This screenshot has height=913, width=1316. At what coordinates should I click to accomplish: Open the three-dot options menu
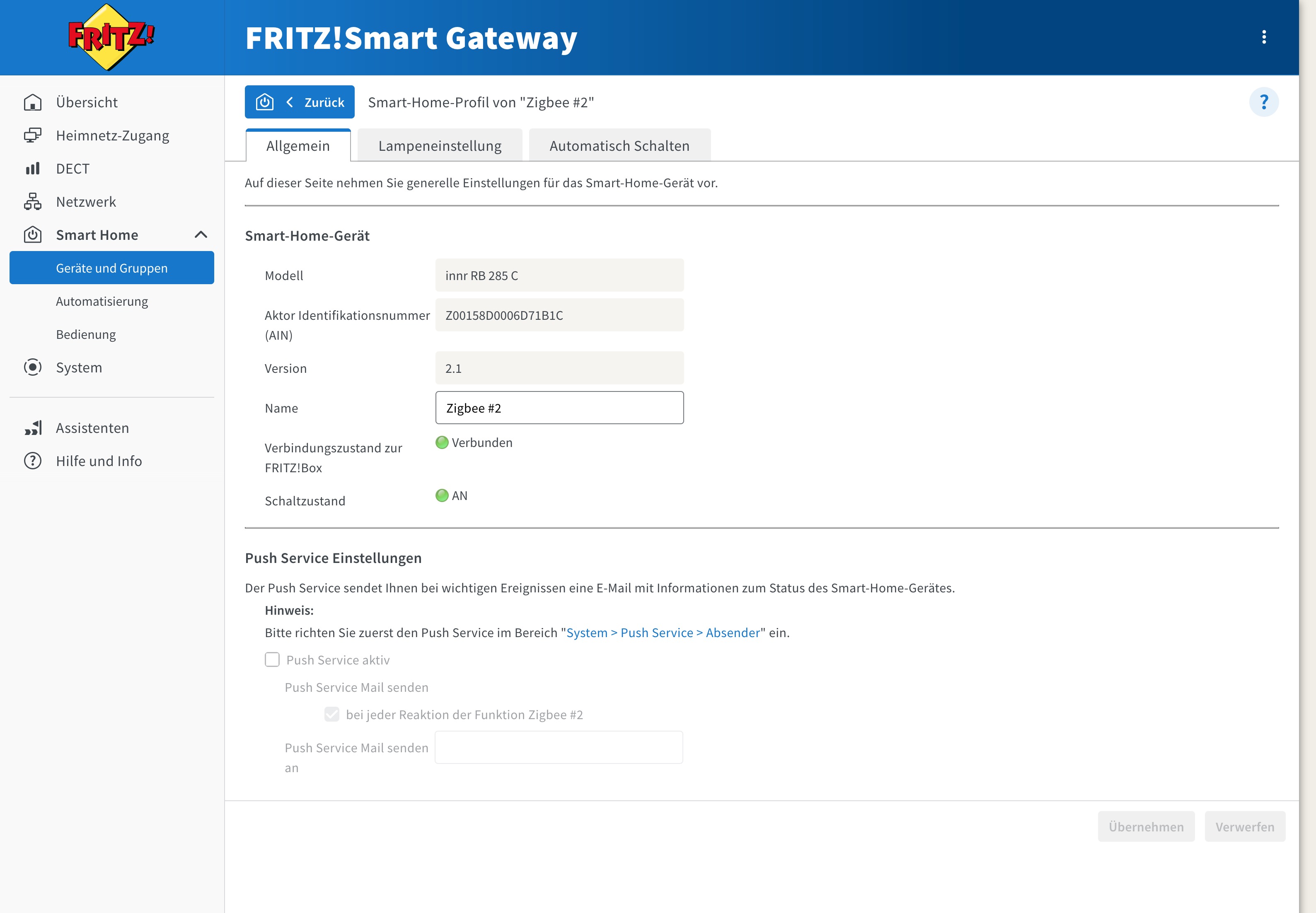[x=1263, y=37]
